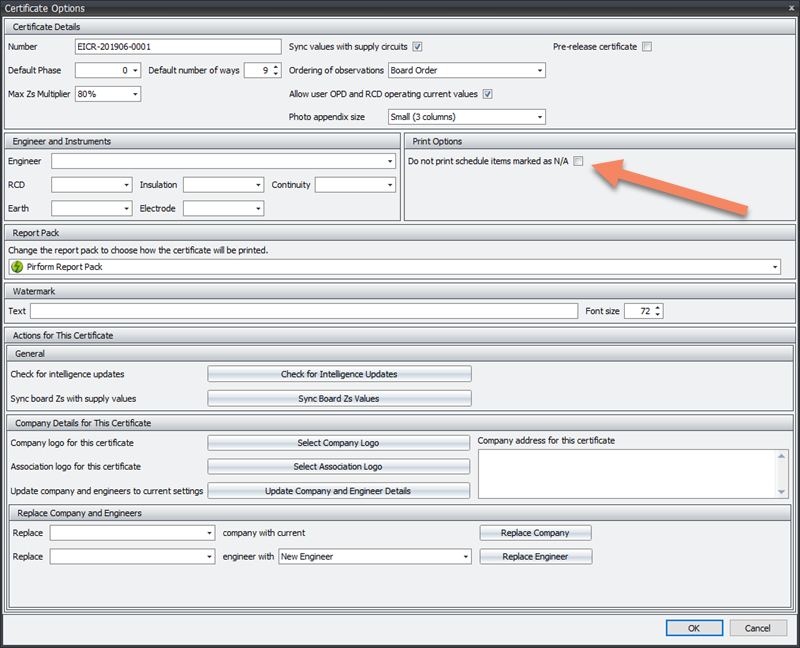
Task: Open the Engineer selection dropdown
Action: point(390,161)
